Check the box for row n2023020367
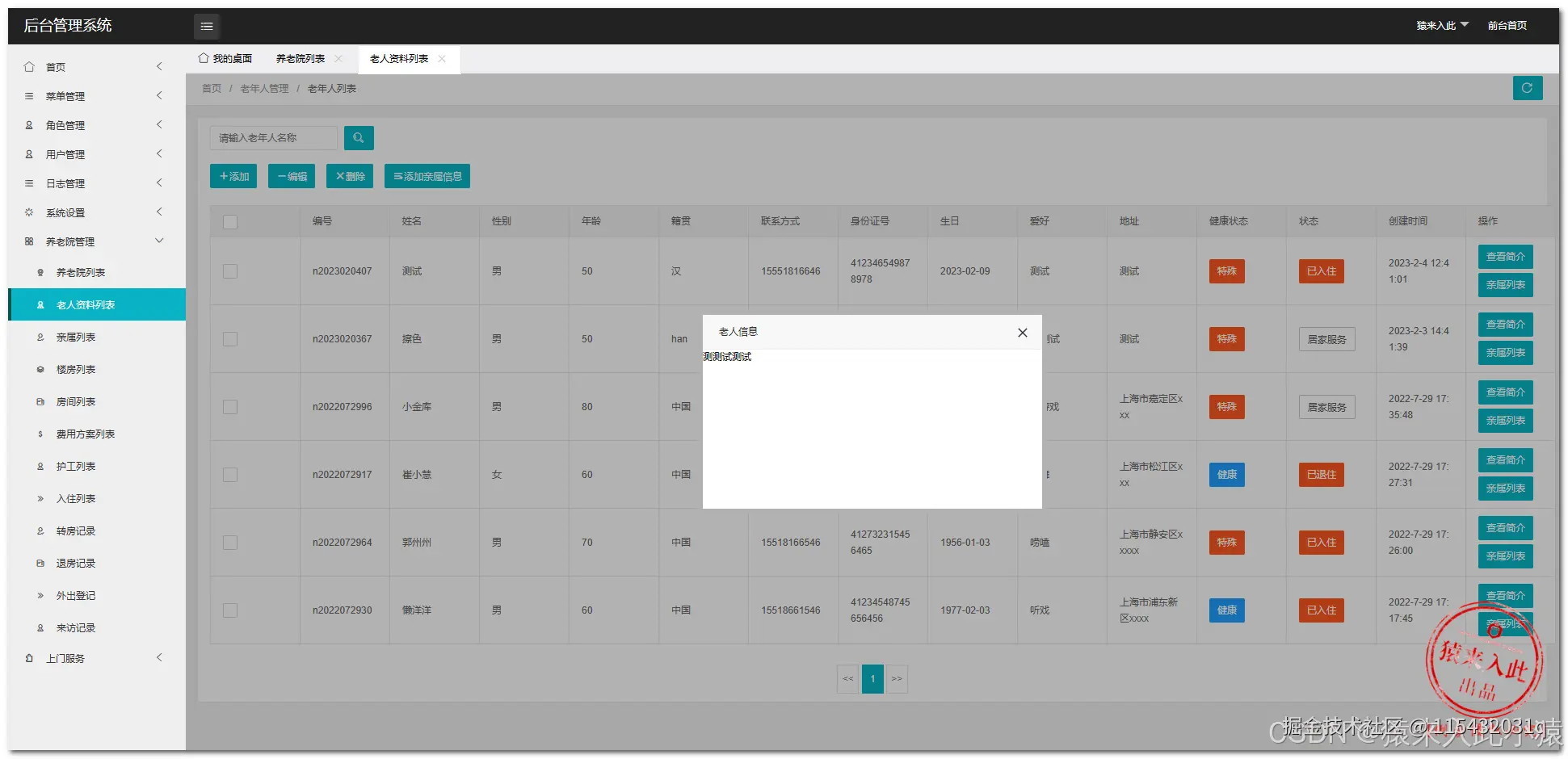Screen dimensions: 1568x759 pos(230,339)
